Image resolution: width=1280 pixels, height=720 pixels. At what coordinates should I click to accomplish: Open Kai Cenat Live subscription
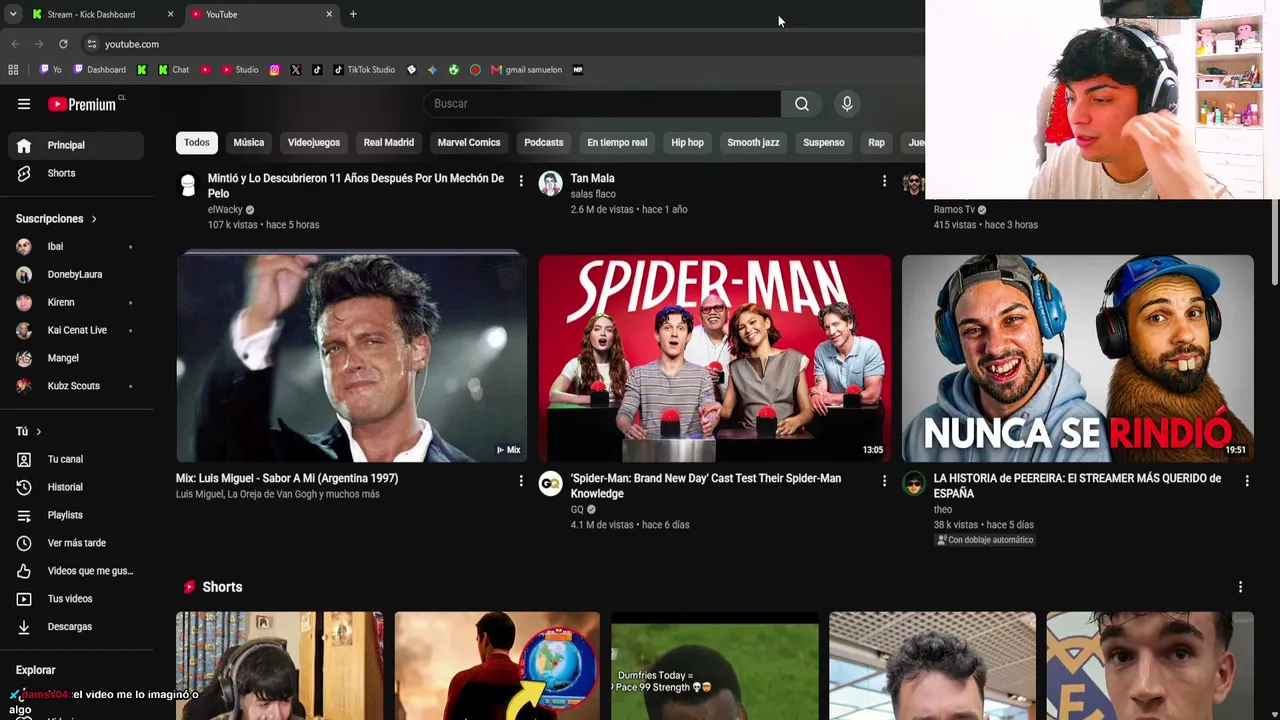76,330
